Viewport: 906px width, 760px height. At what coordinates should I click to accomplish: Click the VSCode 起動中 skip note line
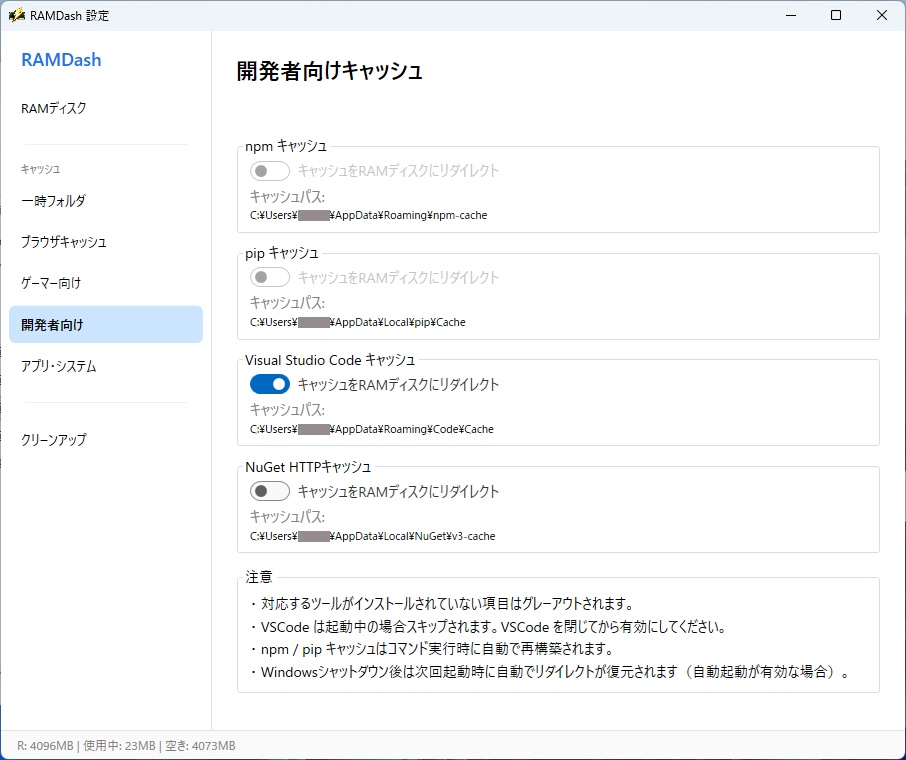click(488, 627)
